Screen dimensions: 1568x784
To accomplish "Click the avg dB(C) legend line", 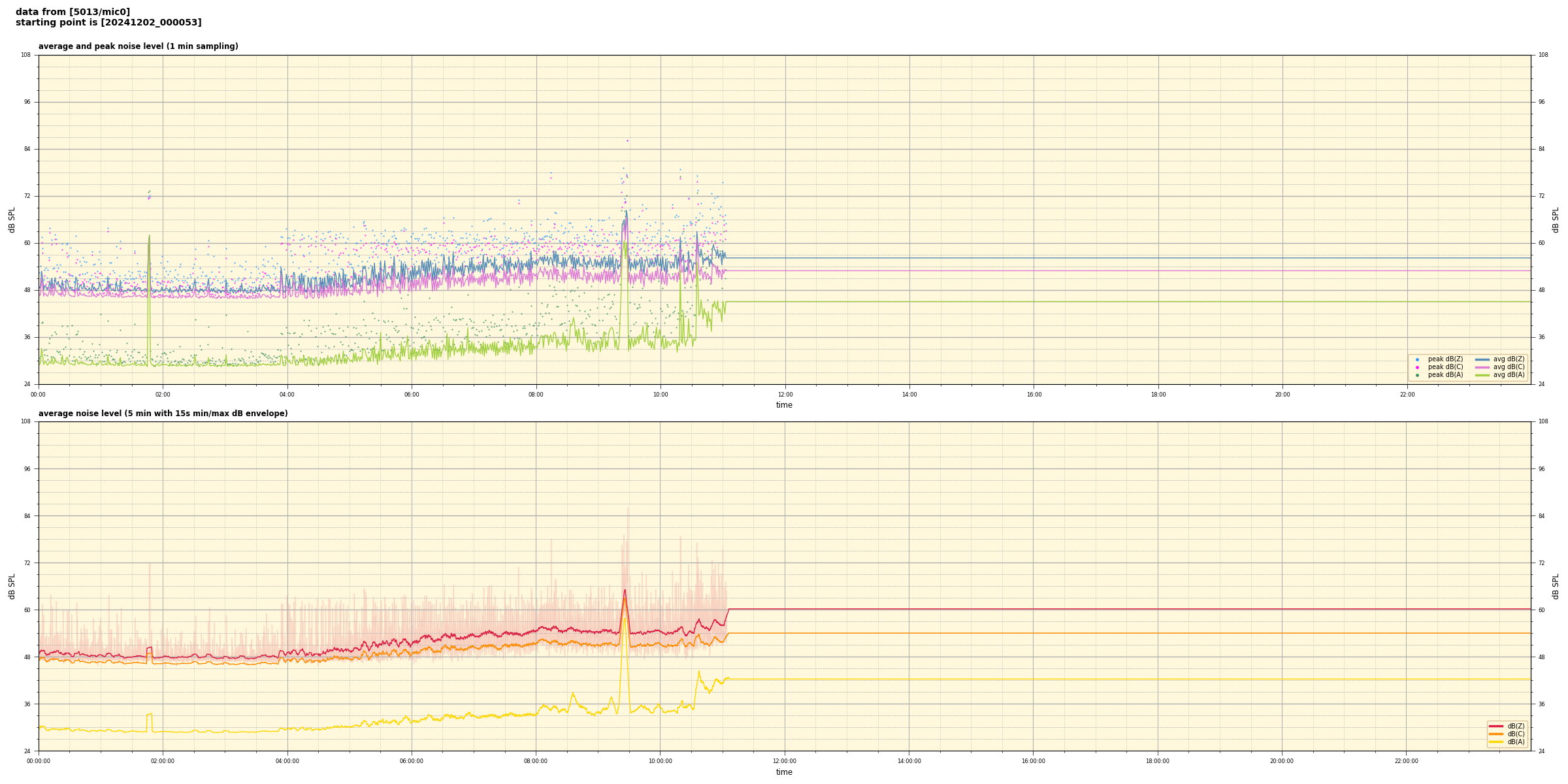I will (1482, 367).
